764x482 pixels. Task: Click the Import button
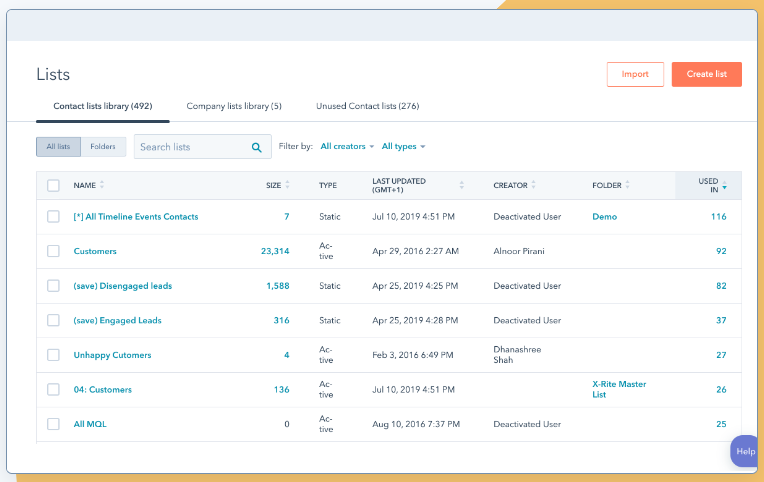pyautogui.click(x=635, y=74)
